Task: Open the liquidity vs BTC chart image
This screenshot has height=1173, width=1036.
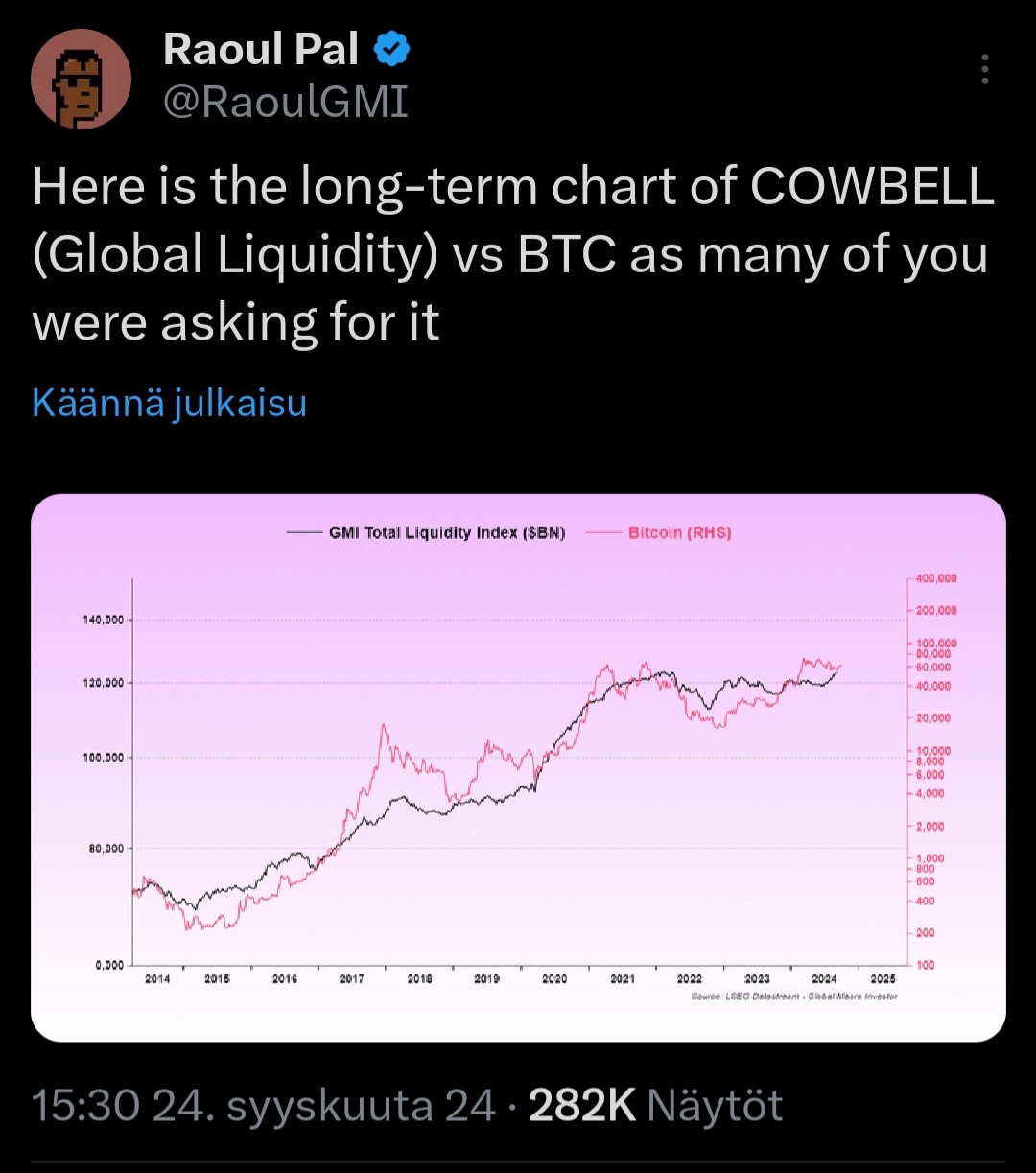Action: (x=518, y=767)
